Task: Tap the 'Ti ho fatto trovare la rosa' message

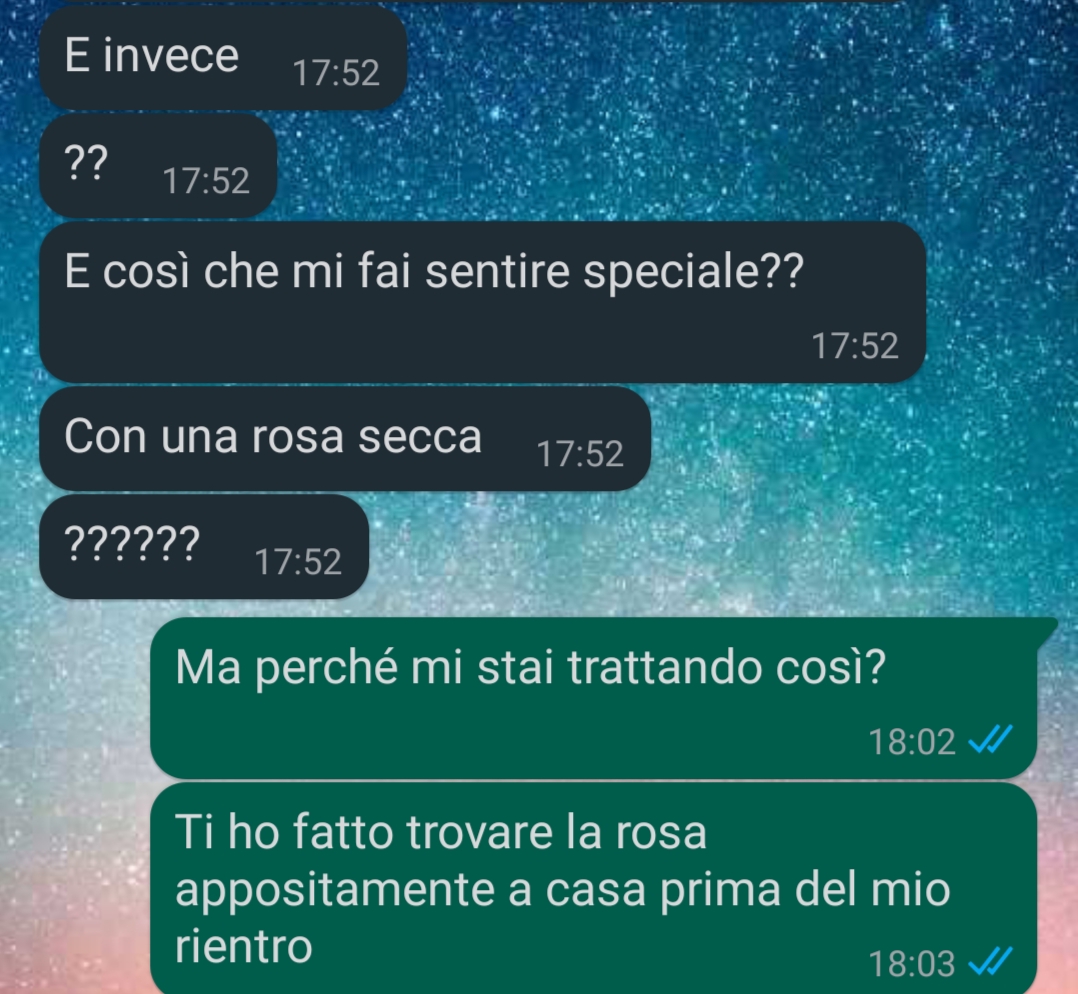Action: click(x=593, y=888)
